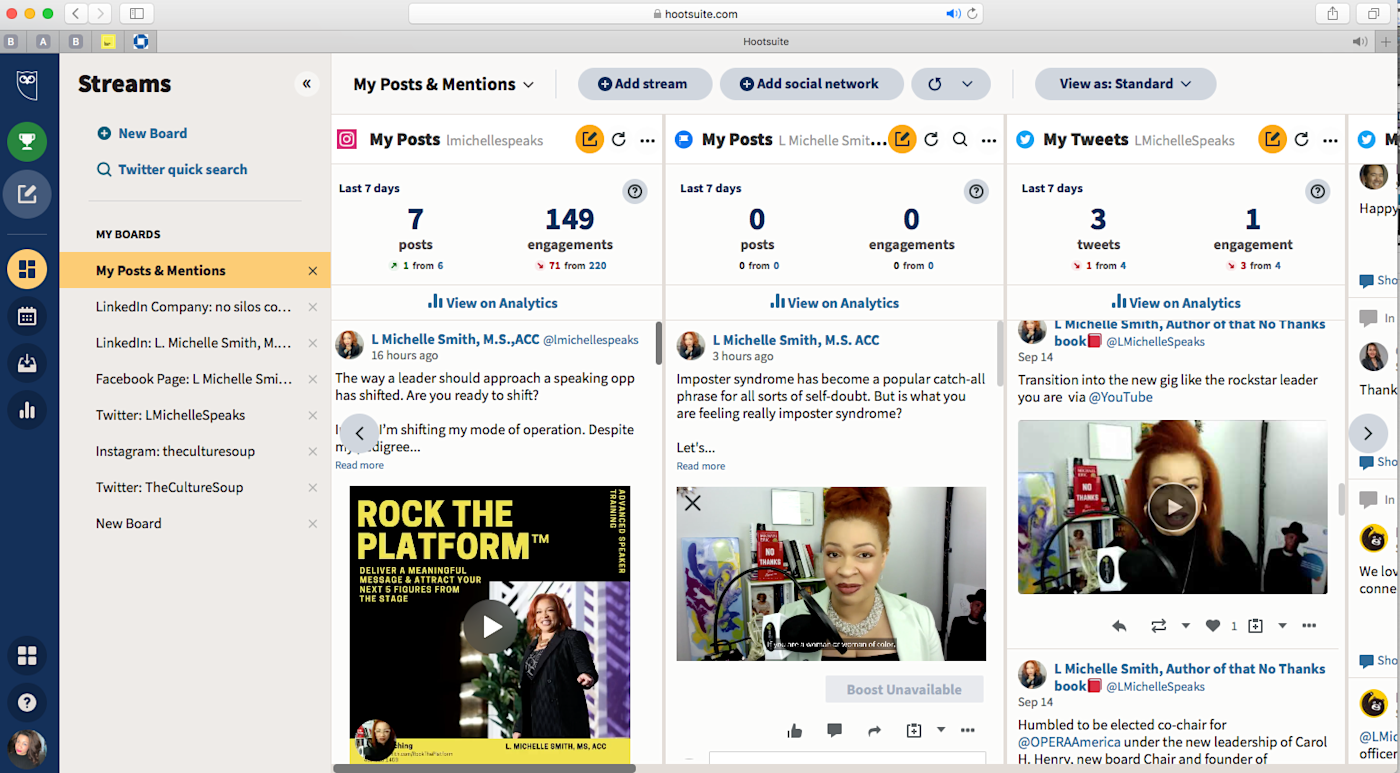Image resolution: width=1400 pixels, height=773 pixels.
Task: Refresh the Facebook My Posts stream
Action: [931, 140]
